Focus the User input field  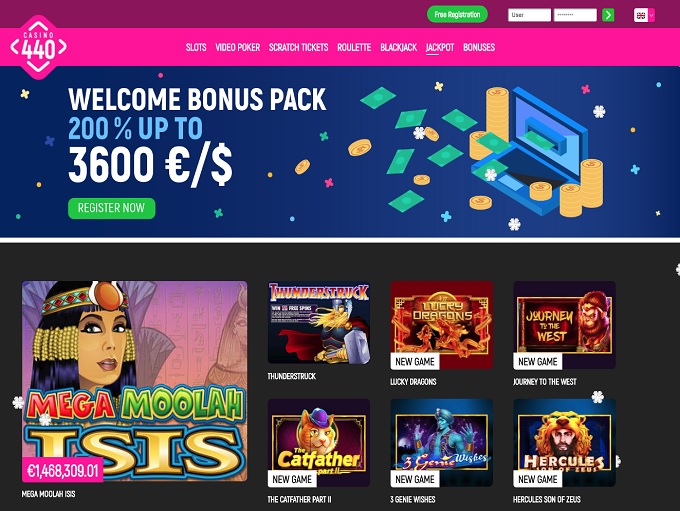529,15
